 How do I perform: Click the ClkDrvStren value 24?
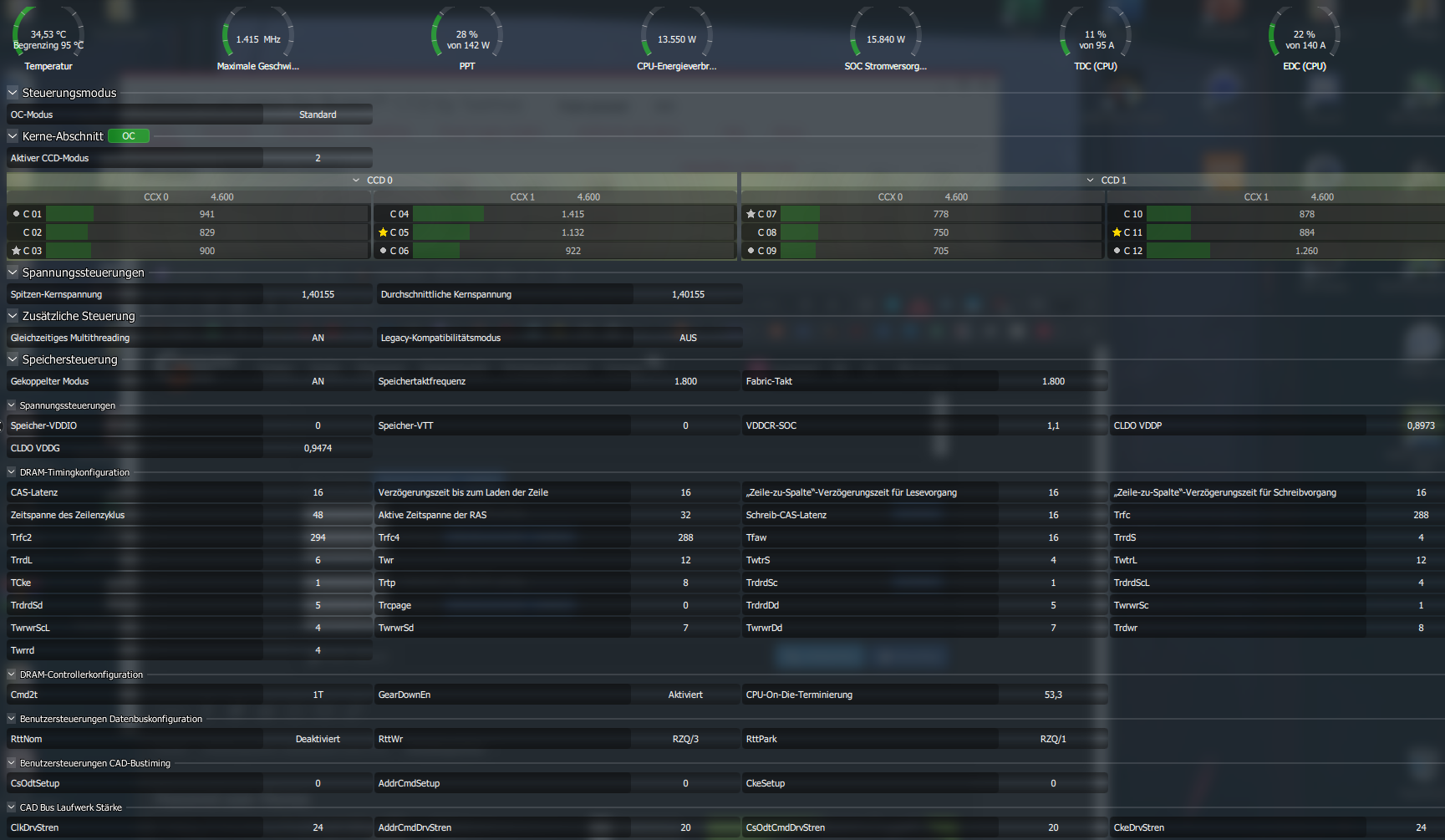(x=318, y=827)
